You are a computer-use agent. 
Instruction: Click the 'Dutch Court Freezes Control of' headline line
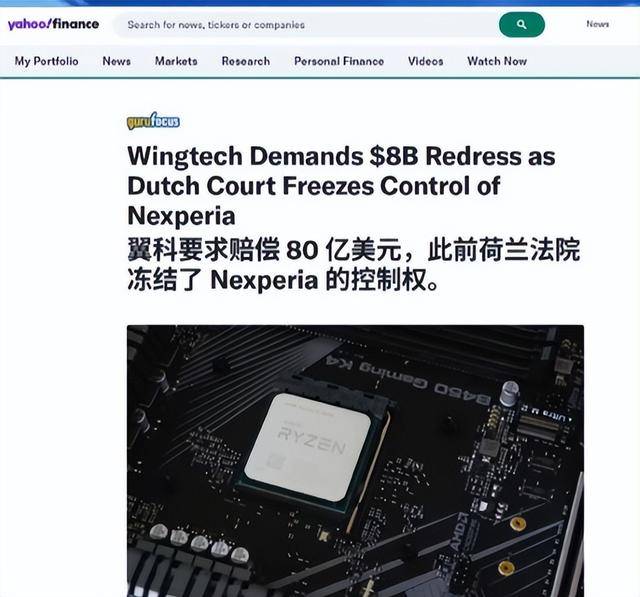313,186
